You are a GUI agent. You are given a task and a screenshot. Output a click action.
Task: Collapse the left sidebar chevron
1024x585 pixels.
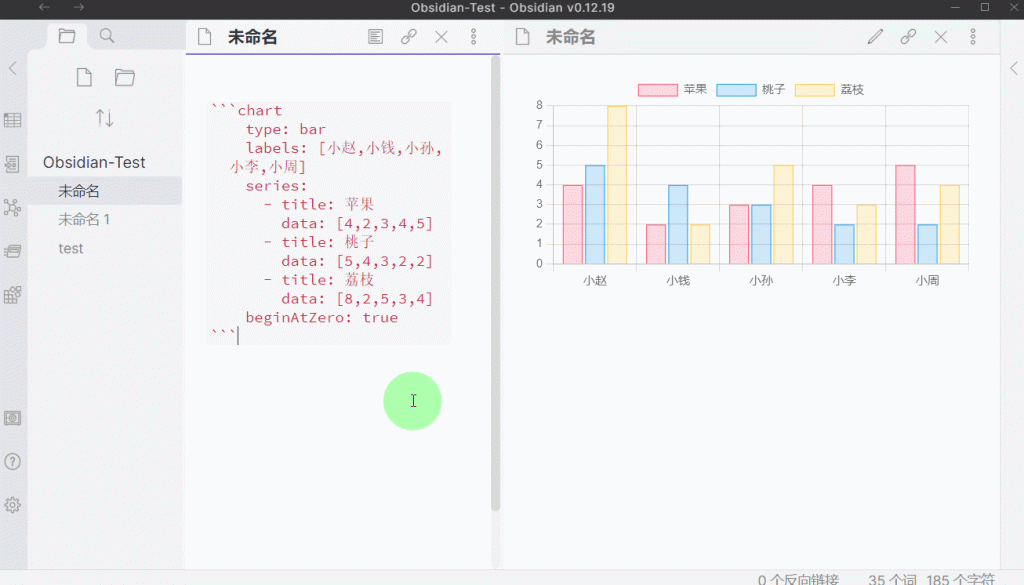tap(12, 69)
